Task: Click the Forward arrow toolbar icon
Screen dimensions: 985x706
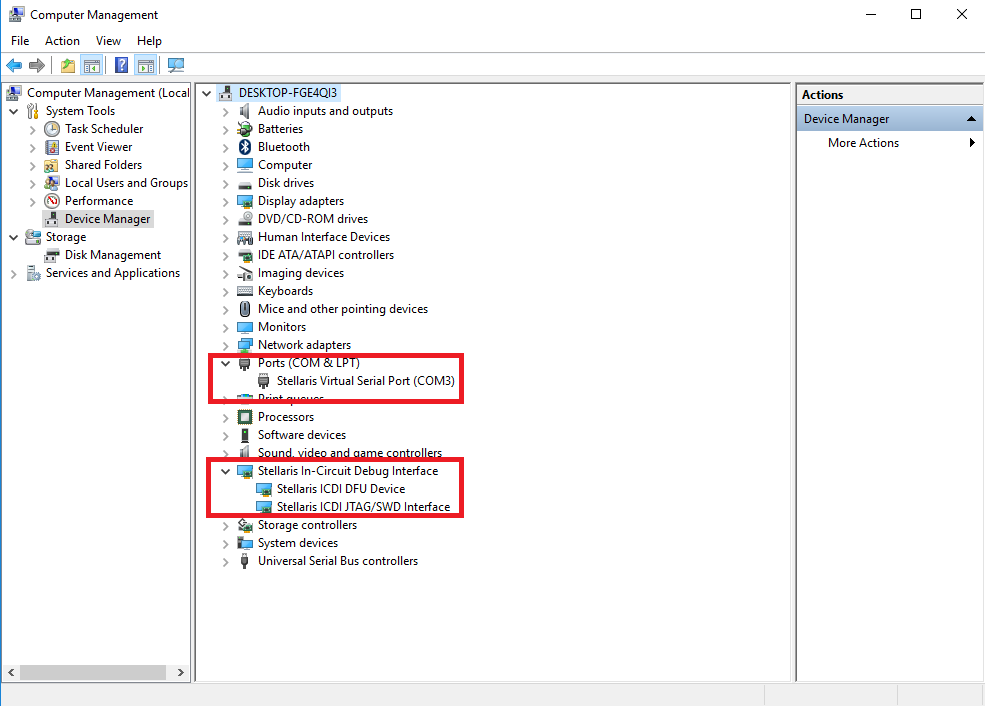Action: (x=37, y=65)
